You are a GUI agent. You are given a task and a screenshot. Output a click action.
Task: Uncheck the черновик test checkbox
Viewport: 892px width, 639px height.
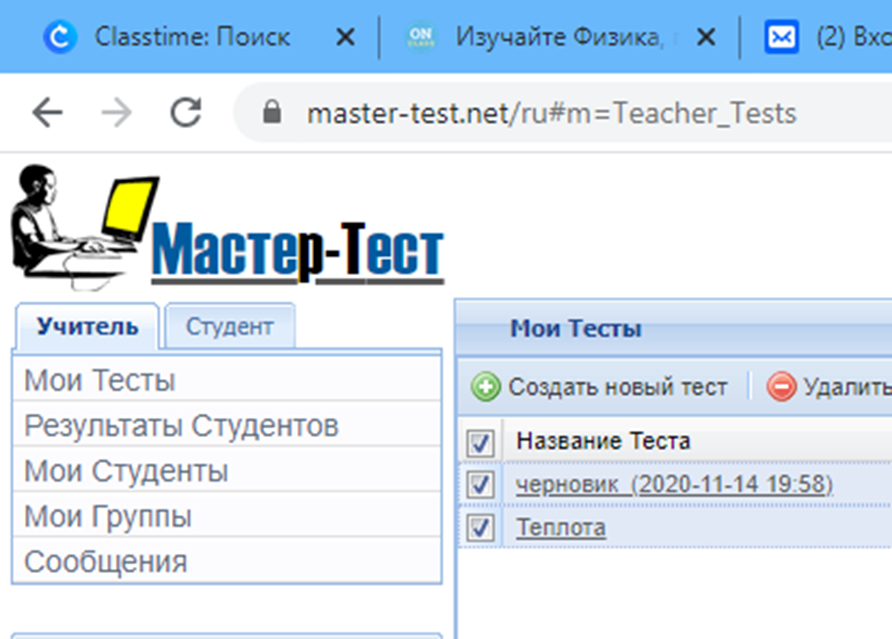480,484
